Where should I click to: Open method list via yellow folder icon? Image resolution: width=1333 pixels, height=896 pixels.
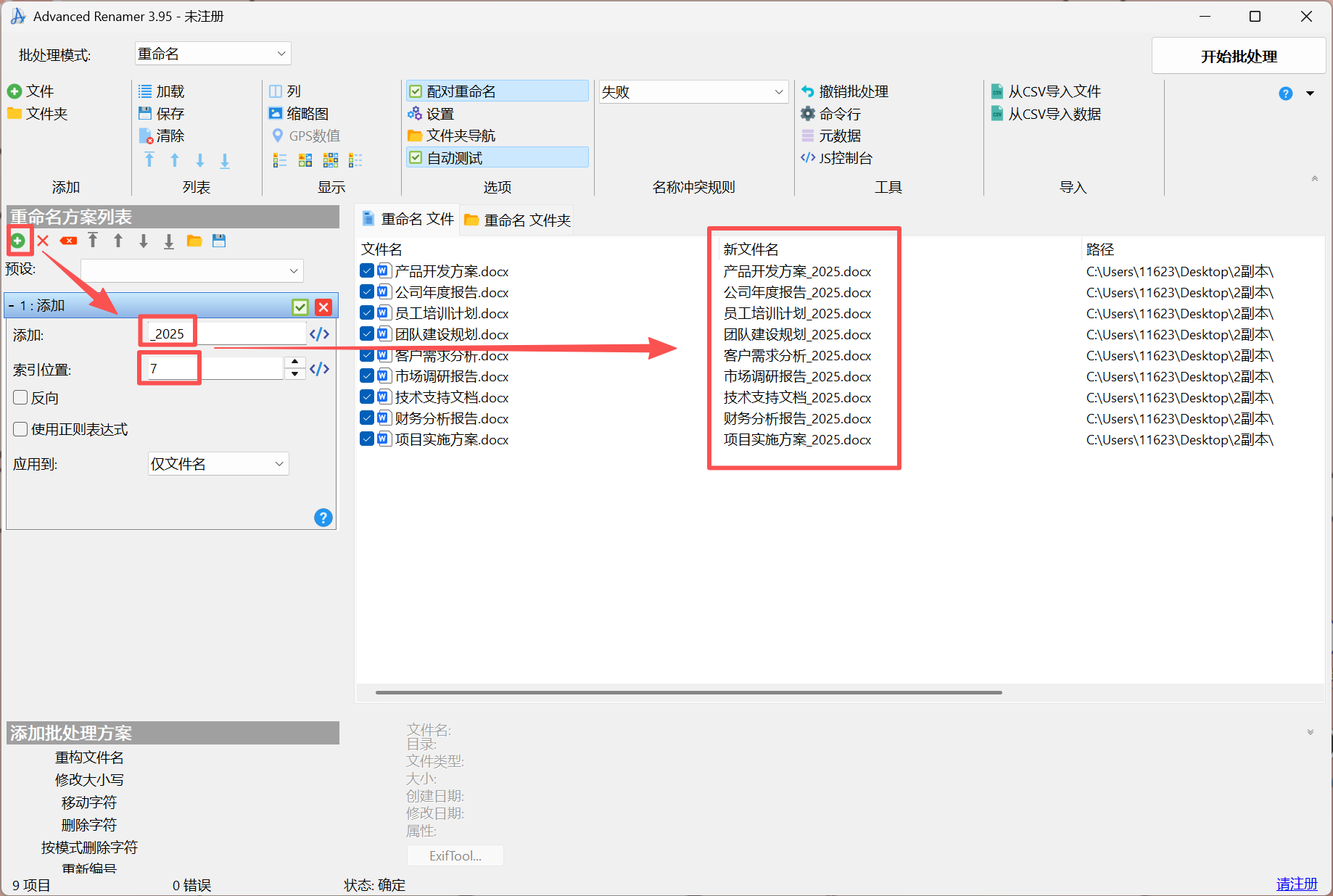click(x=194, y=241)
